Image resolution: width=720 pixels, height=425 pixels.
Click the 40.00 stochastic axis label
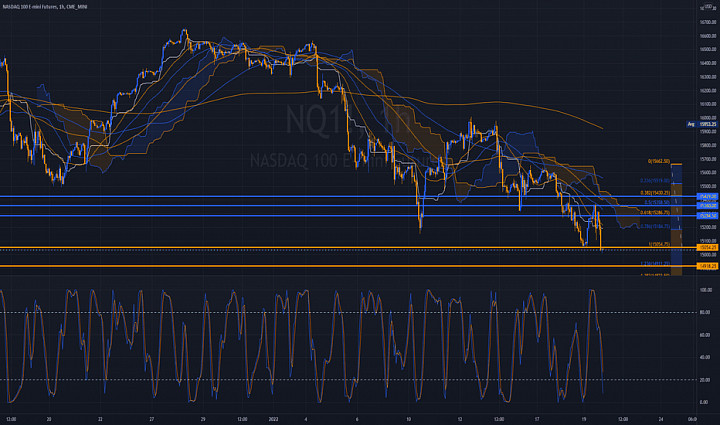coord(705,357)
